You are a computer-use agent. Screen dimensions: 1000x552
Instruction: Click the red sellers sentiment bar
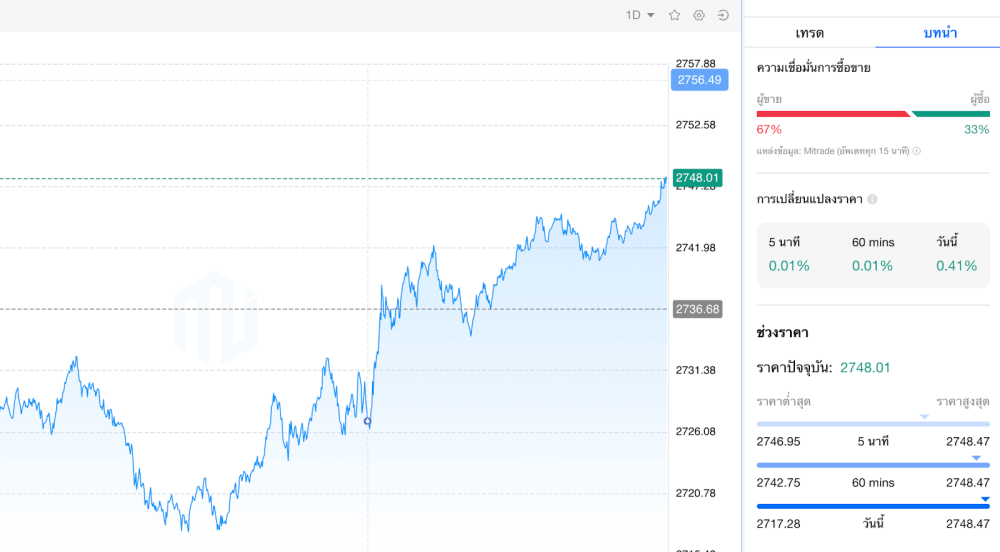pyautogui.click(x=832, y=113)
